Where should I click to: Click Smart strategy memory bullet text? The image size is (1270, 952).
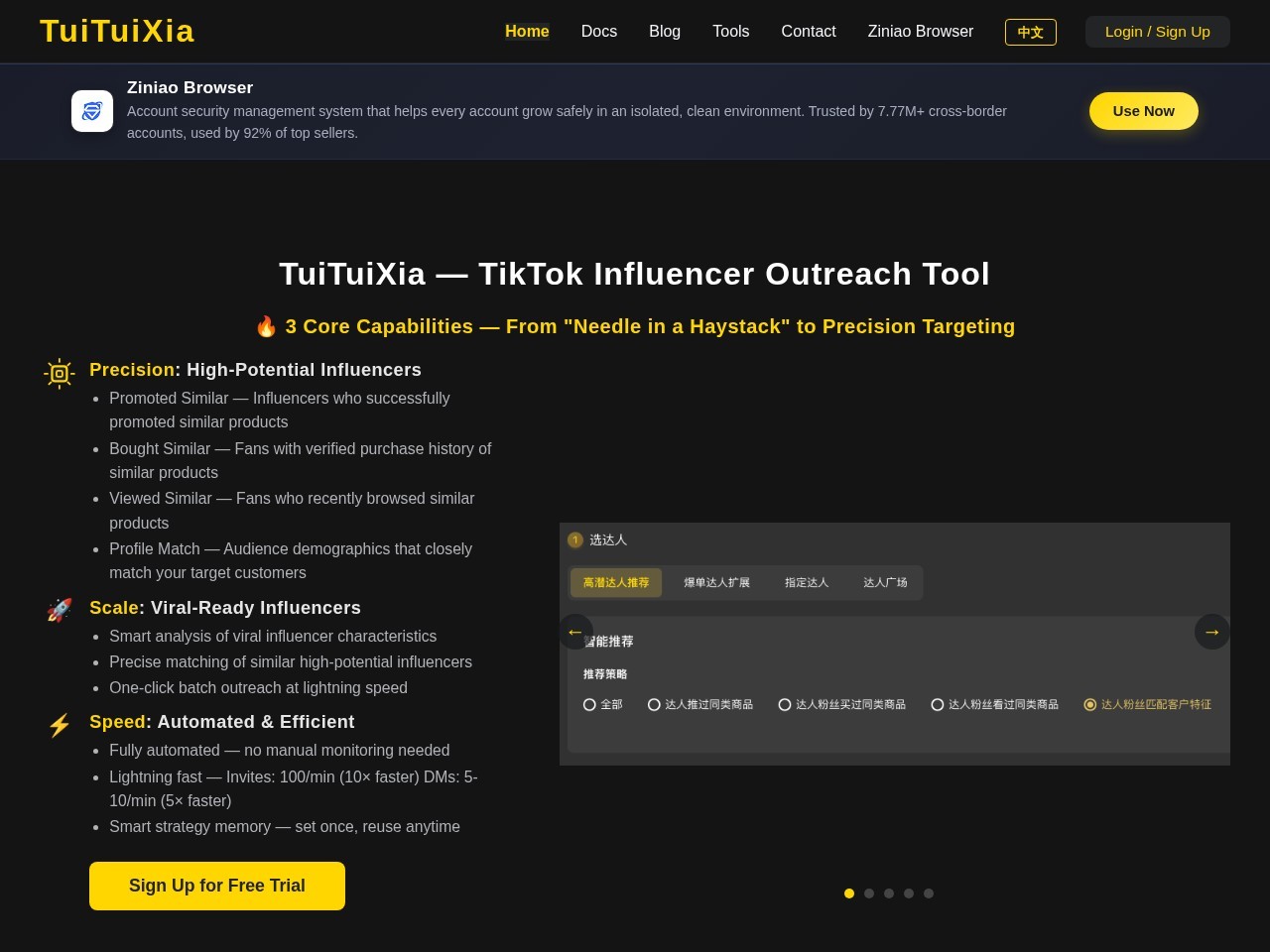click(285, 826)
